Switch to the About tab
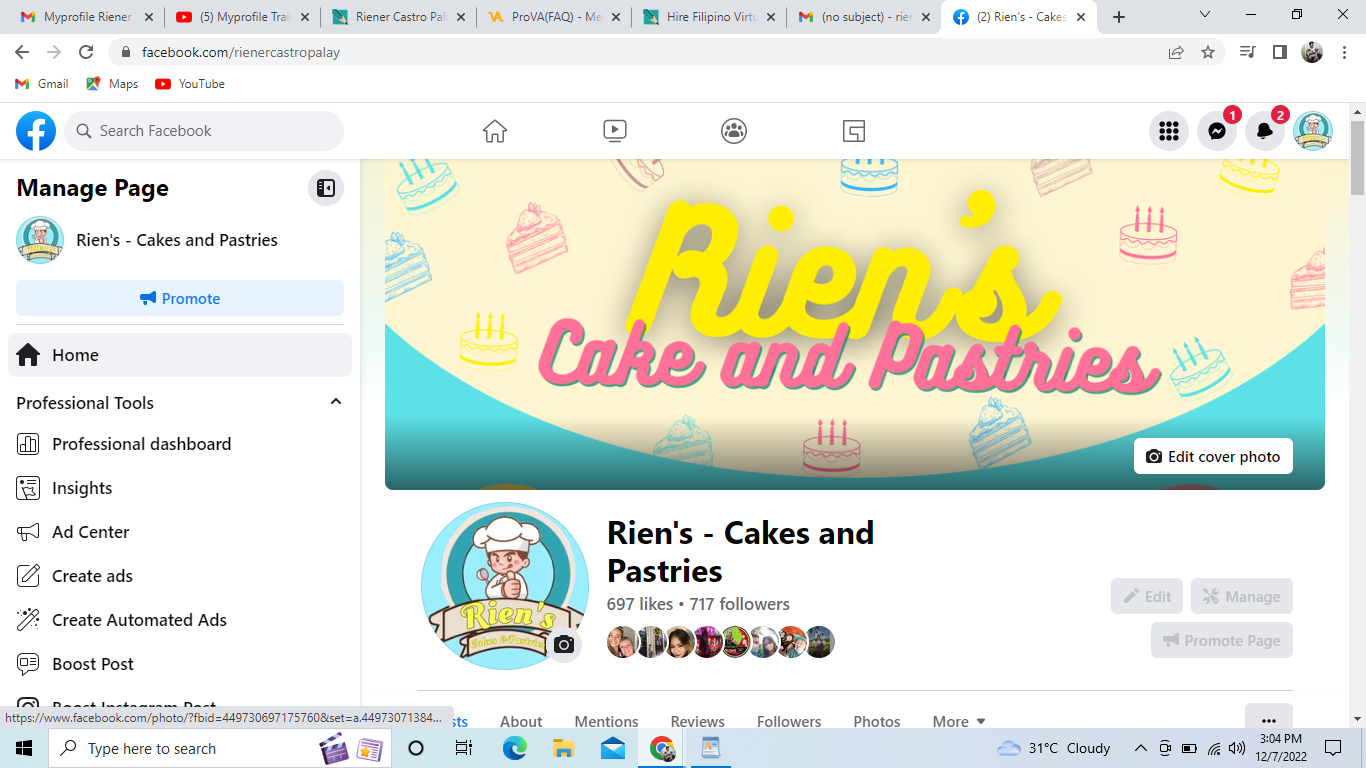 [521, 721]
